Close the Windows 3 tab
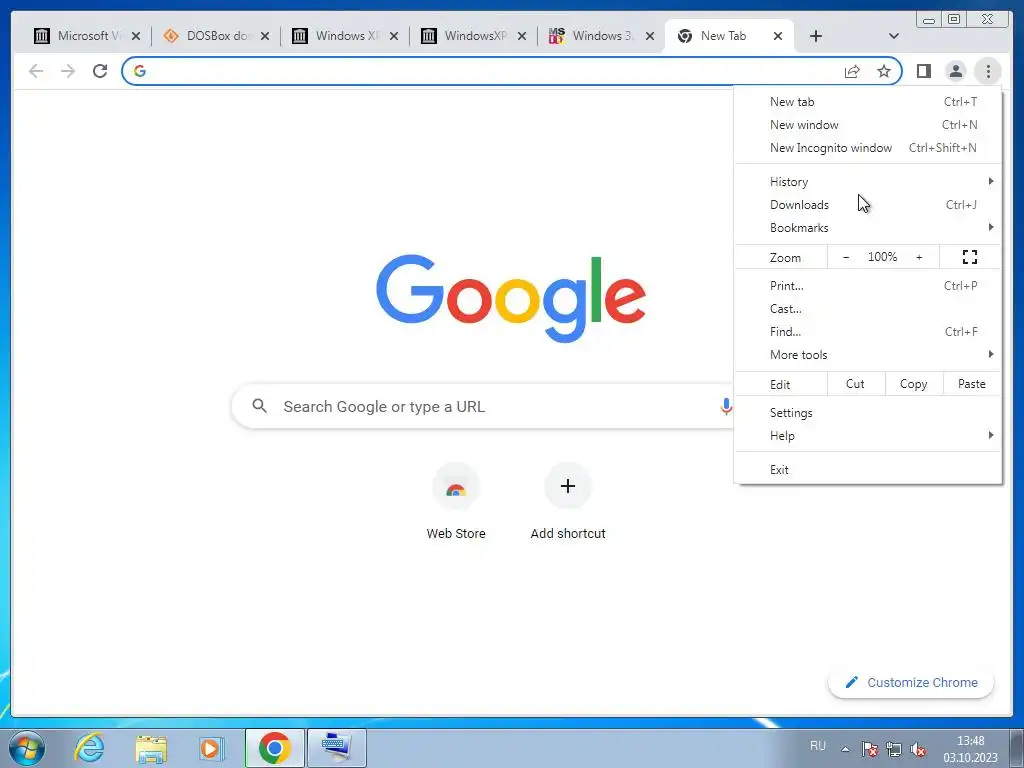 [650, 36]
